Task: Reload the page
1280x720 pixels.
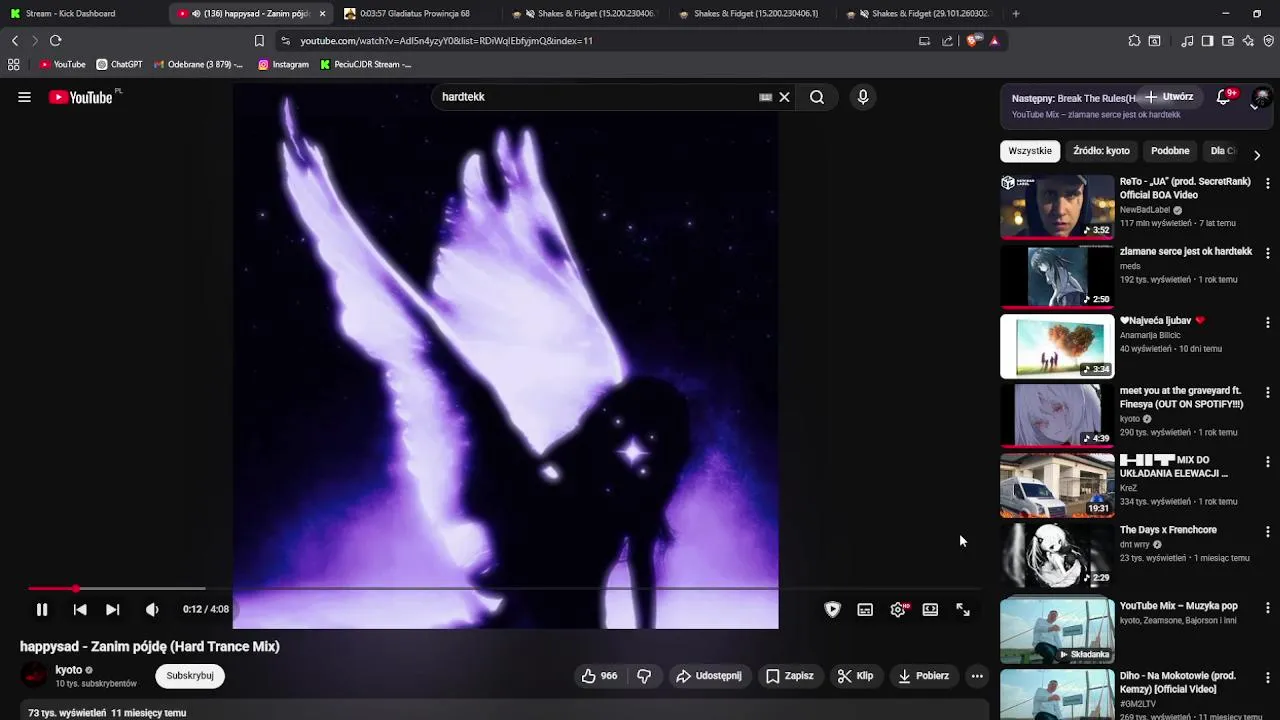Action: [x=56, y=41]
